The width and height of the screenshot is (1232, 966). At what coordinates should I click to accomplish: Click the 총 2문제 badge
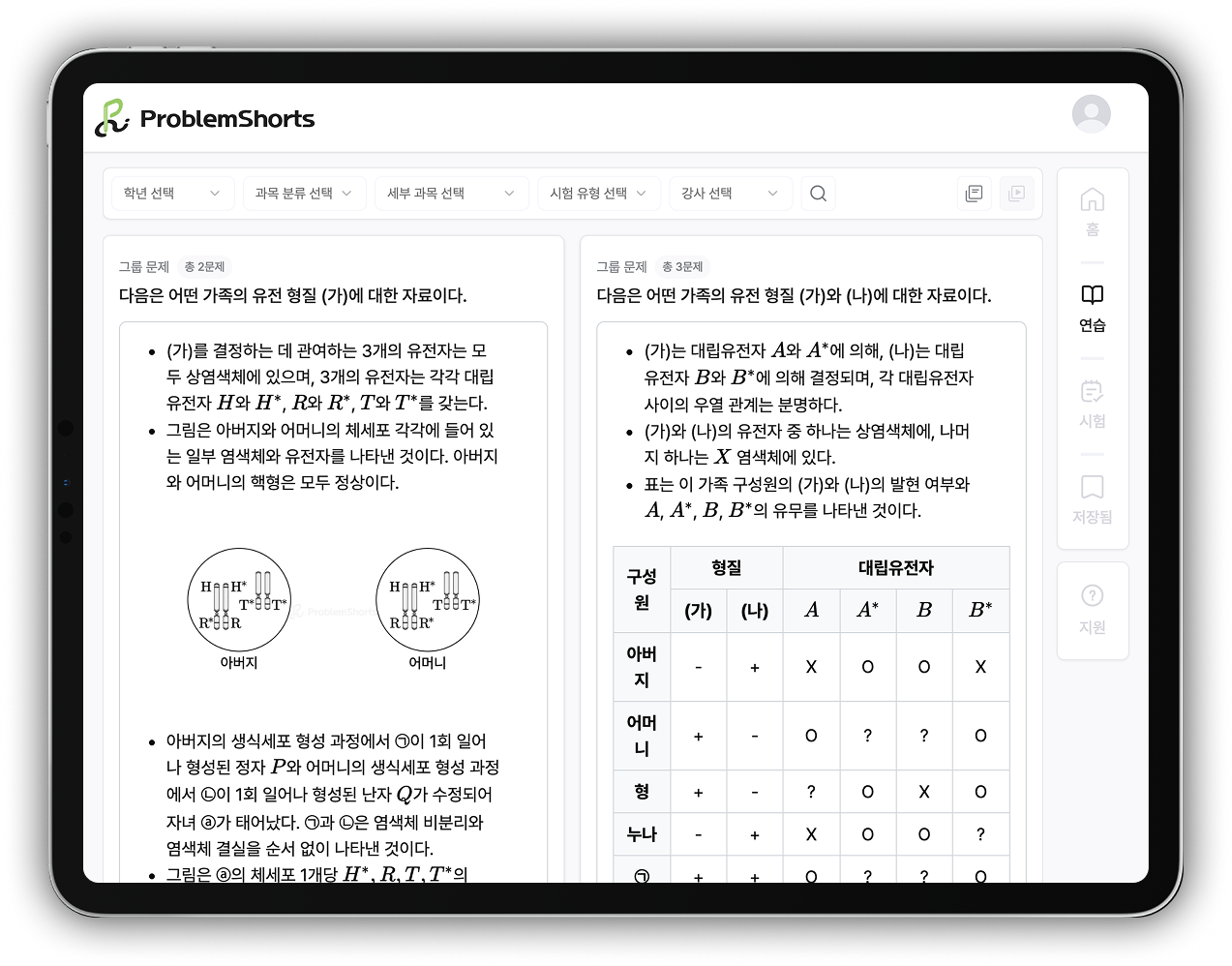pos(204,267)
